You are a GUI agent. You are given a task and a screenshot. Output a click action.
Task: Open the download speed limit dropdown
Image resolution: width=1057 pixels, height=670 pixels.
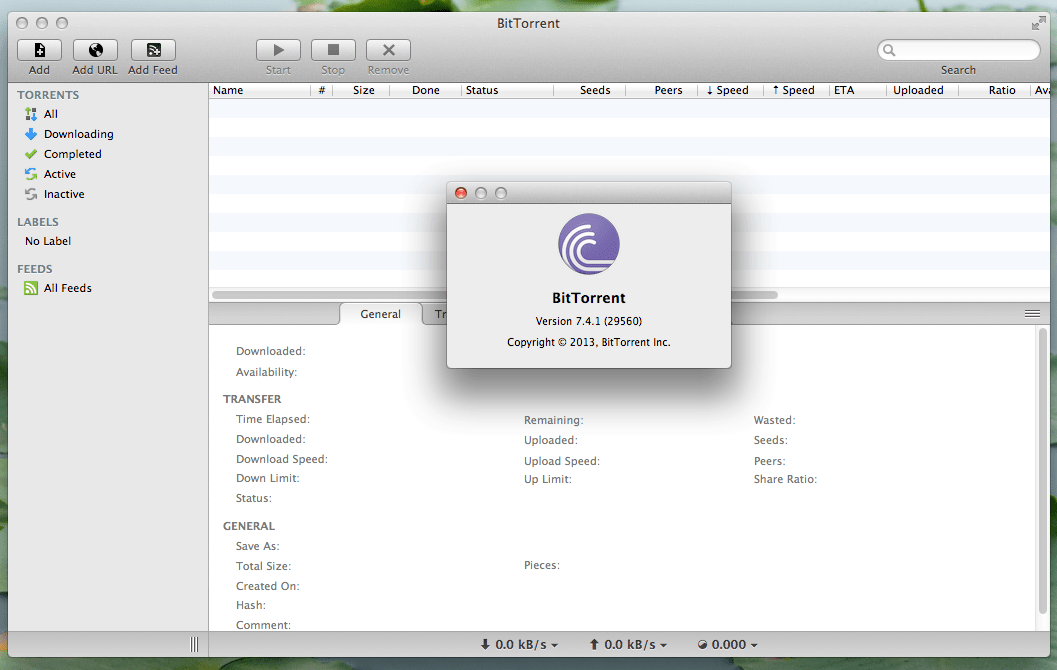point(519,644)
